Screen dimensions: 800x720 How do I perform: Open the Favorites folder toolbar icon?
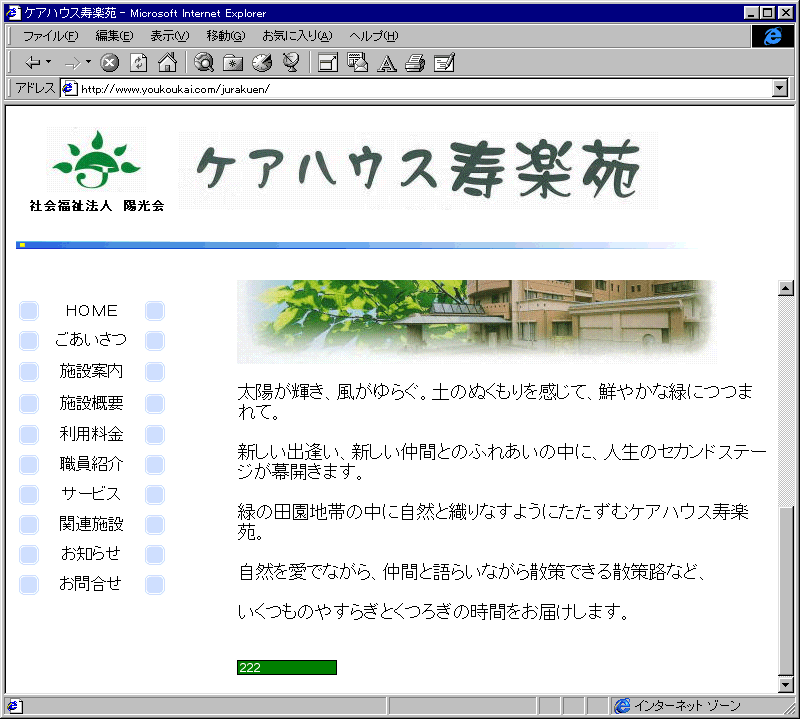[x=233, y=63]
